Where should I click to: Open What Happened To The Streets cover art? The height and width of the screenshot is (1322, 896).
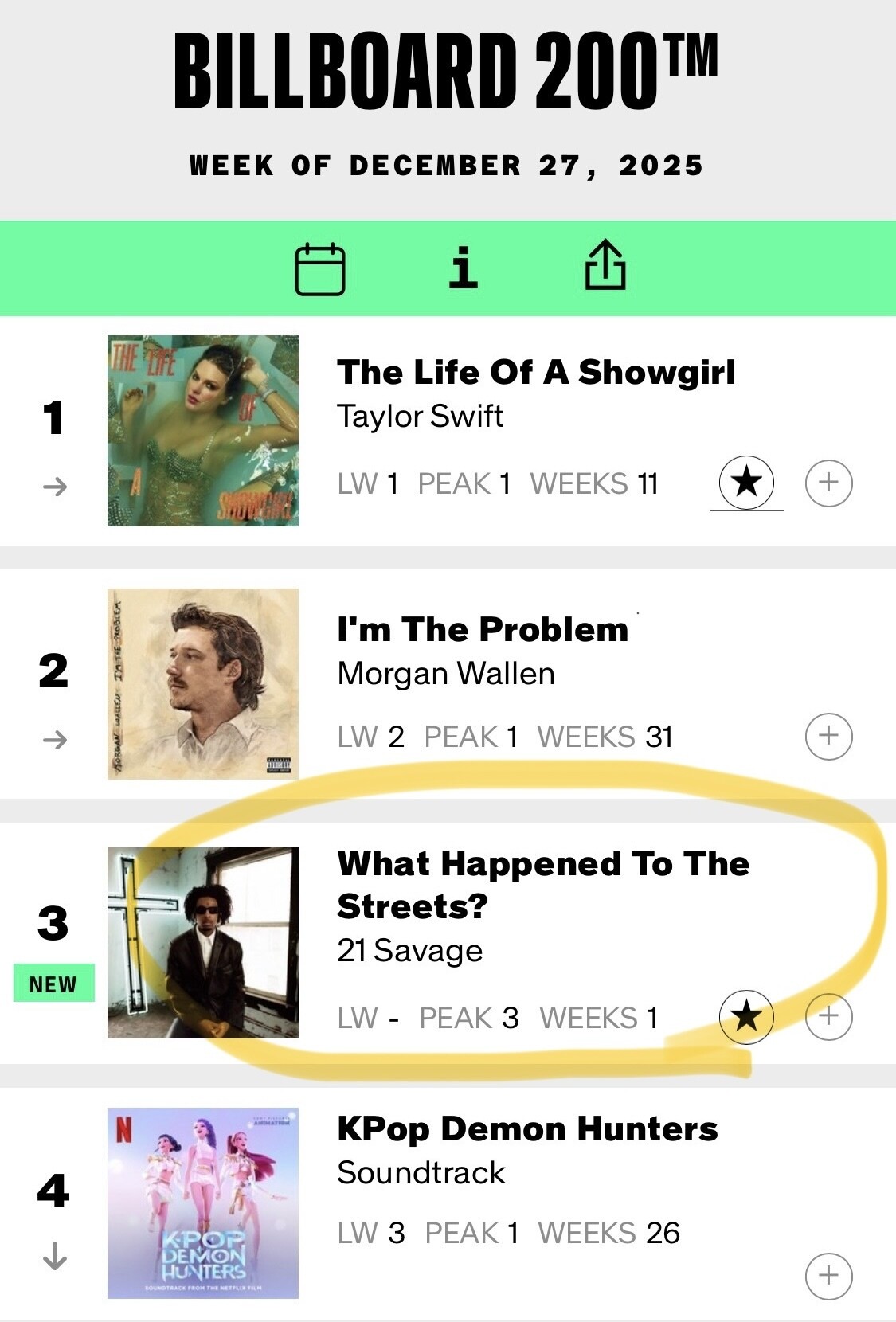click(x=203, y=943)
